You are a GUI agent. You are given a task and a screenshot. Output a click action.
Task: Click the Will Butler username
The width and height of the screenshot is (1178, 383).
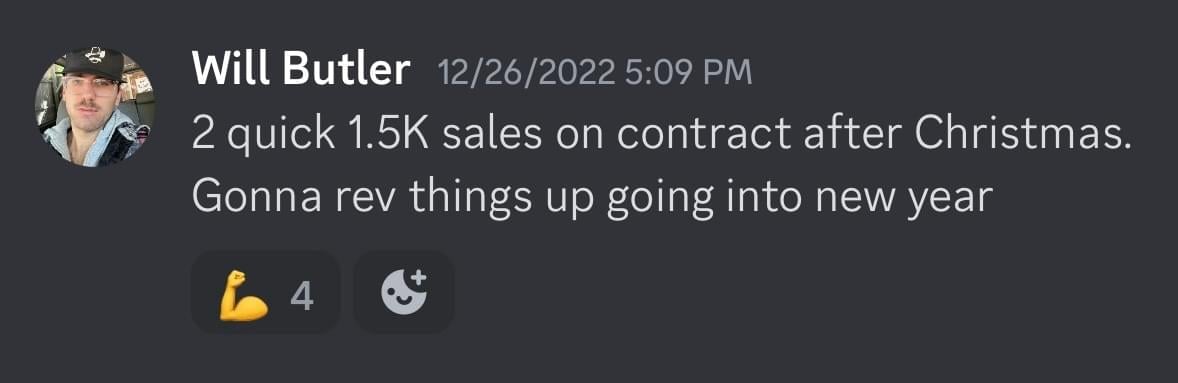[301, 71]
